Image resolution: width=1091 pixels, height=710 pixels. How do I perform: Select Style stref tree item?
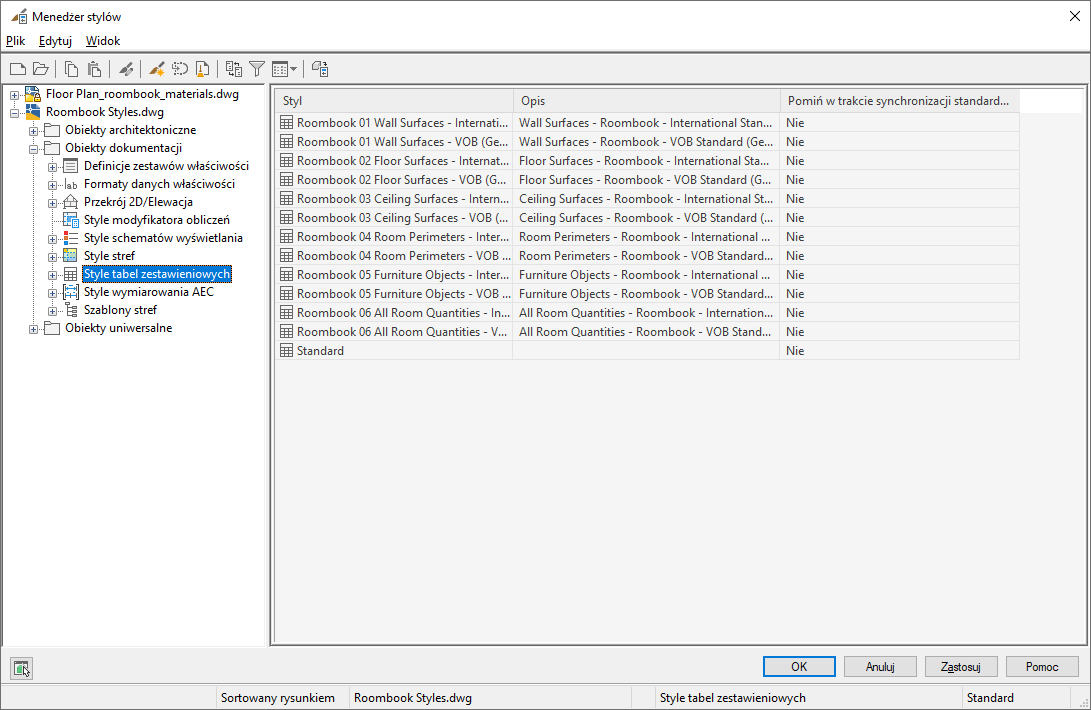[x=109, y=256]
